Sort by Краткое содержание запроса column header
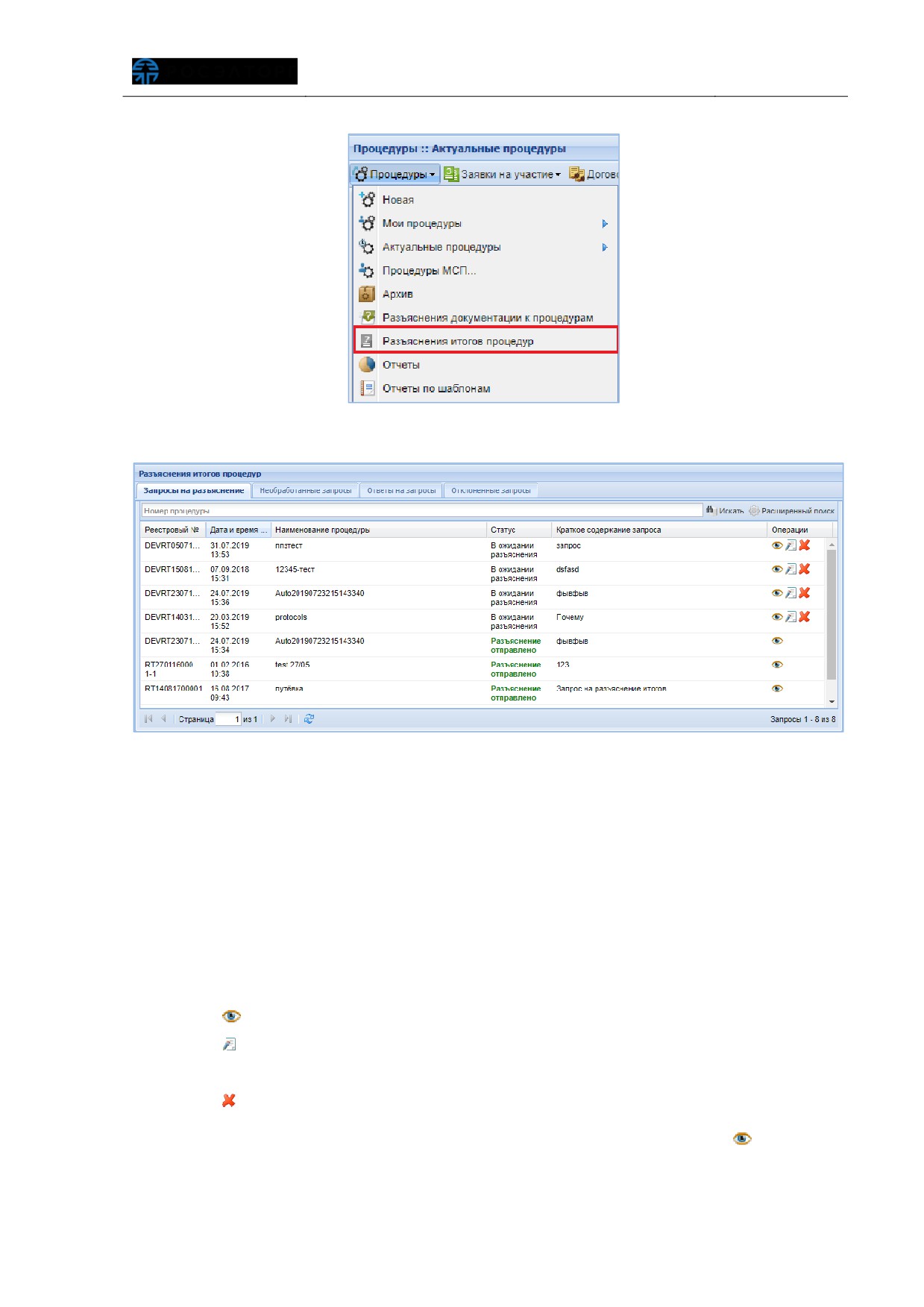This screenshot has height=1307, width=924. coord(660,530)
